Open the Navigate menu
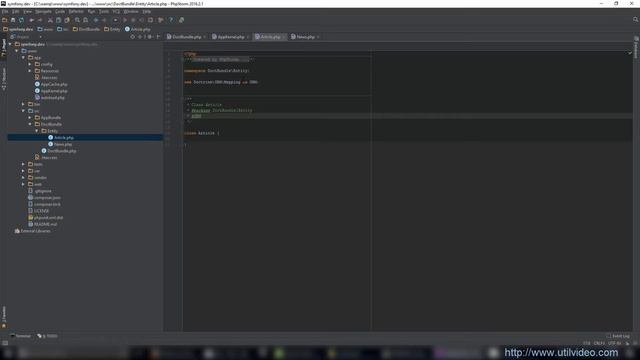This screenshot has height=360, width=640. coord(43,11)
